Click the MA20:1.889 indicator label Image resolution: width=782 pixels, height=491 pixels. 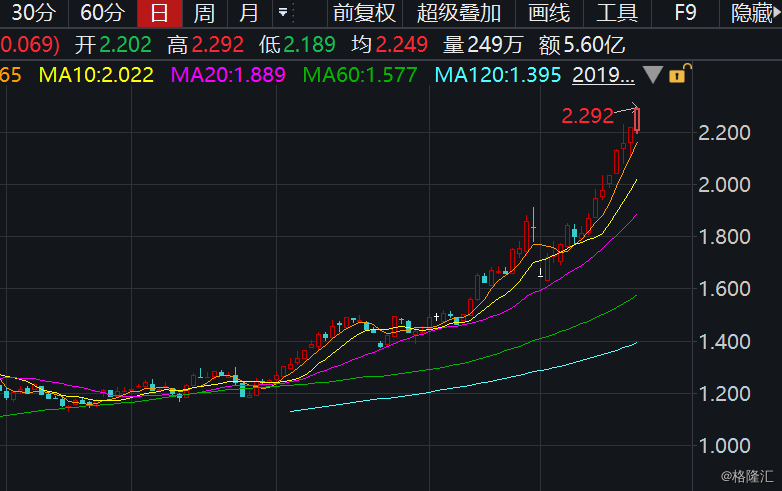(228, 75)
